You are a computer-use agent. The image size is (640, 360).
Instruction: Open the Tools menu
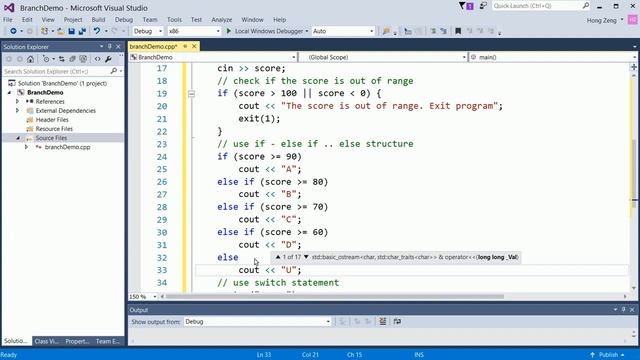pyautogui.click(x=174, y=20)
